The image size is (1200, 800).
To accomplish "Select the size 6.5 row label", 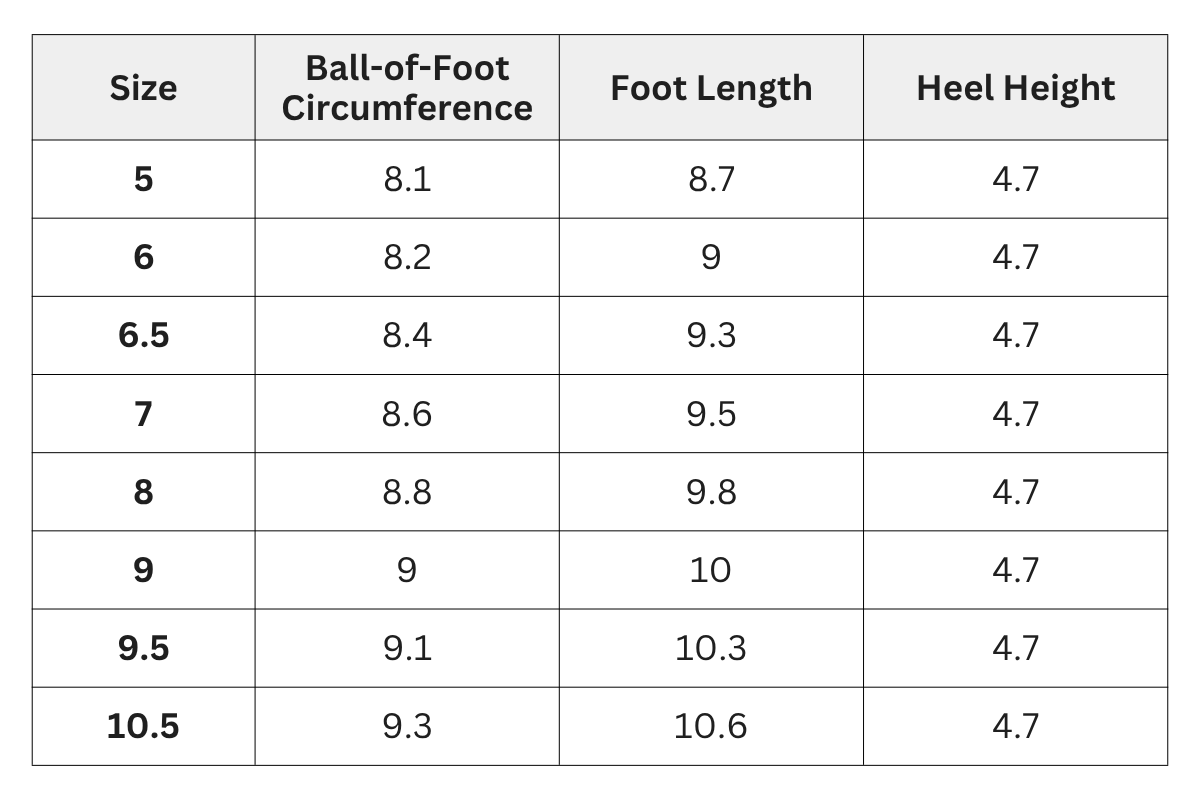I will (143, 336).
